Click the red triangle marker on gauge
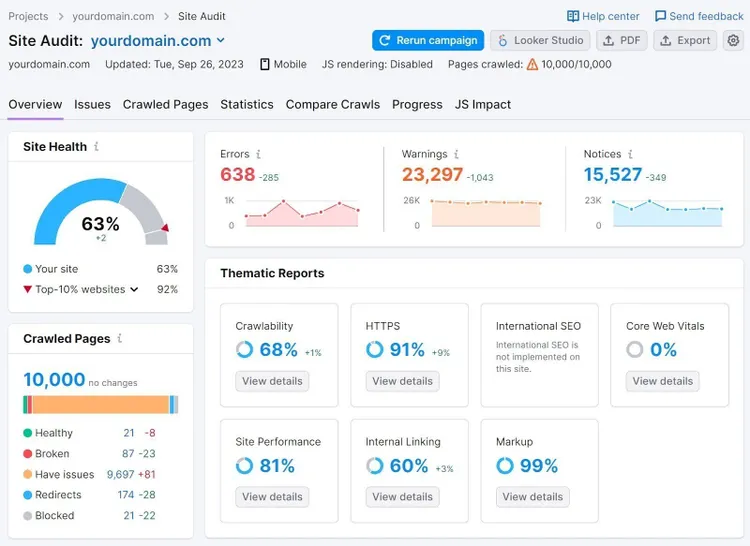The width and height of the screenshot is (750, 546). [x=165, y=228]
